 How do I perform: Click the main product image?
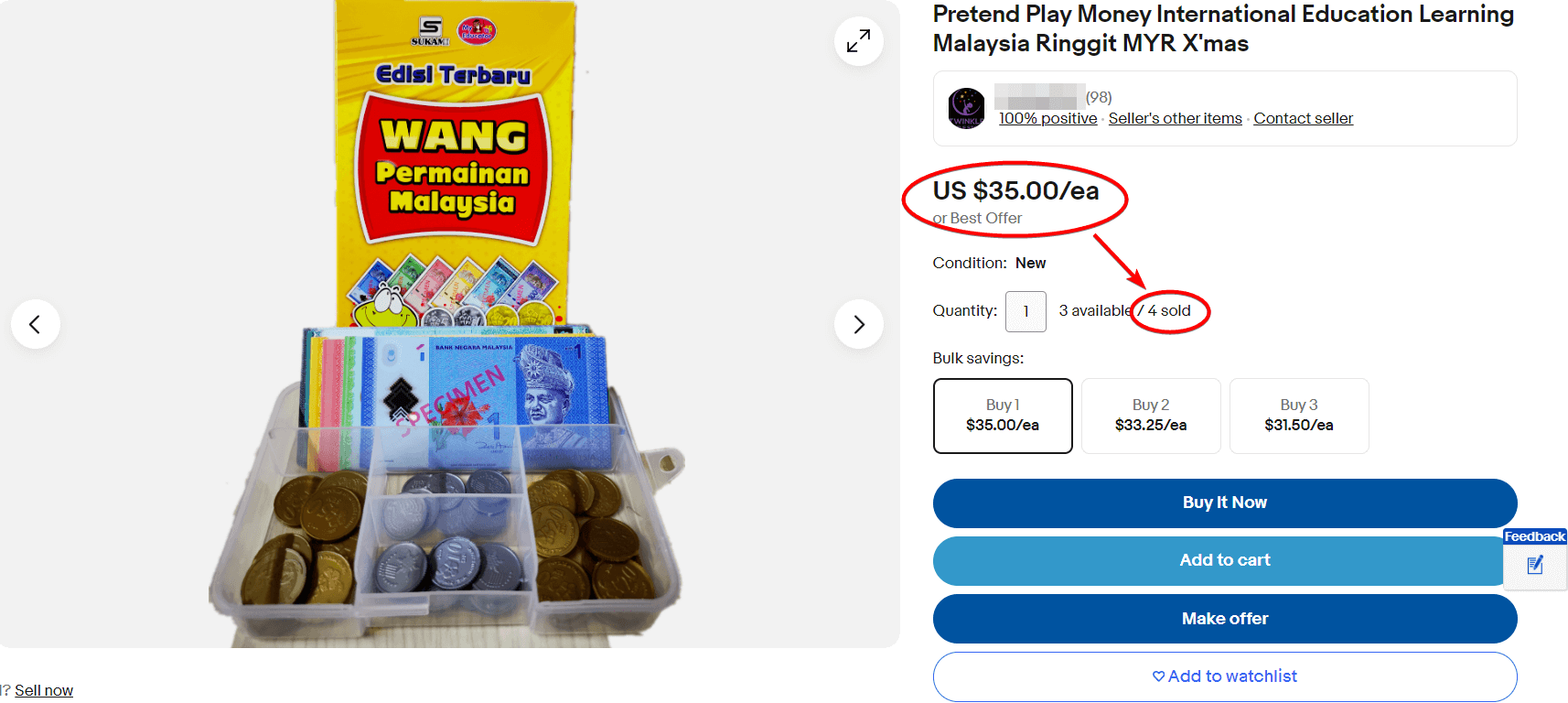(448, 366)
